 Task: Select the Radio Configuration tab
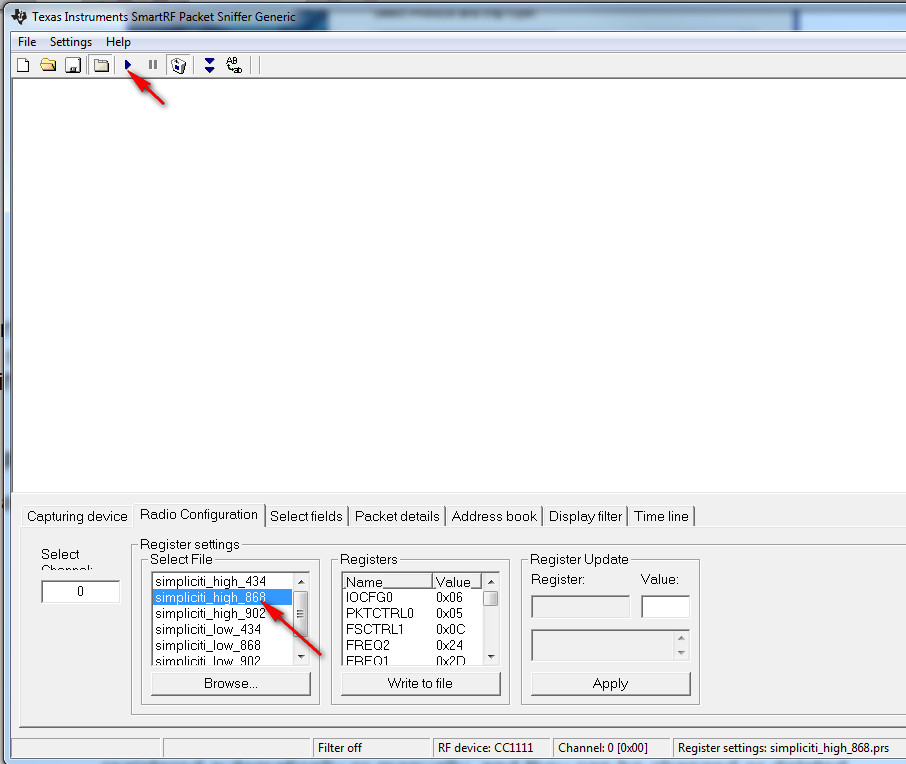(199, 514)
